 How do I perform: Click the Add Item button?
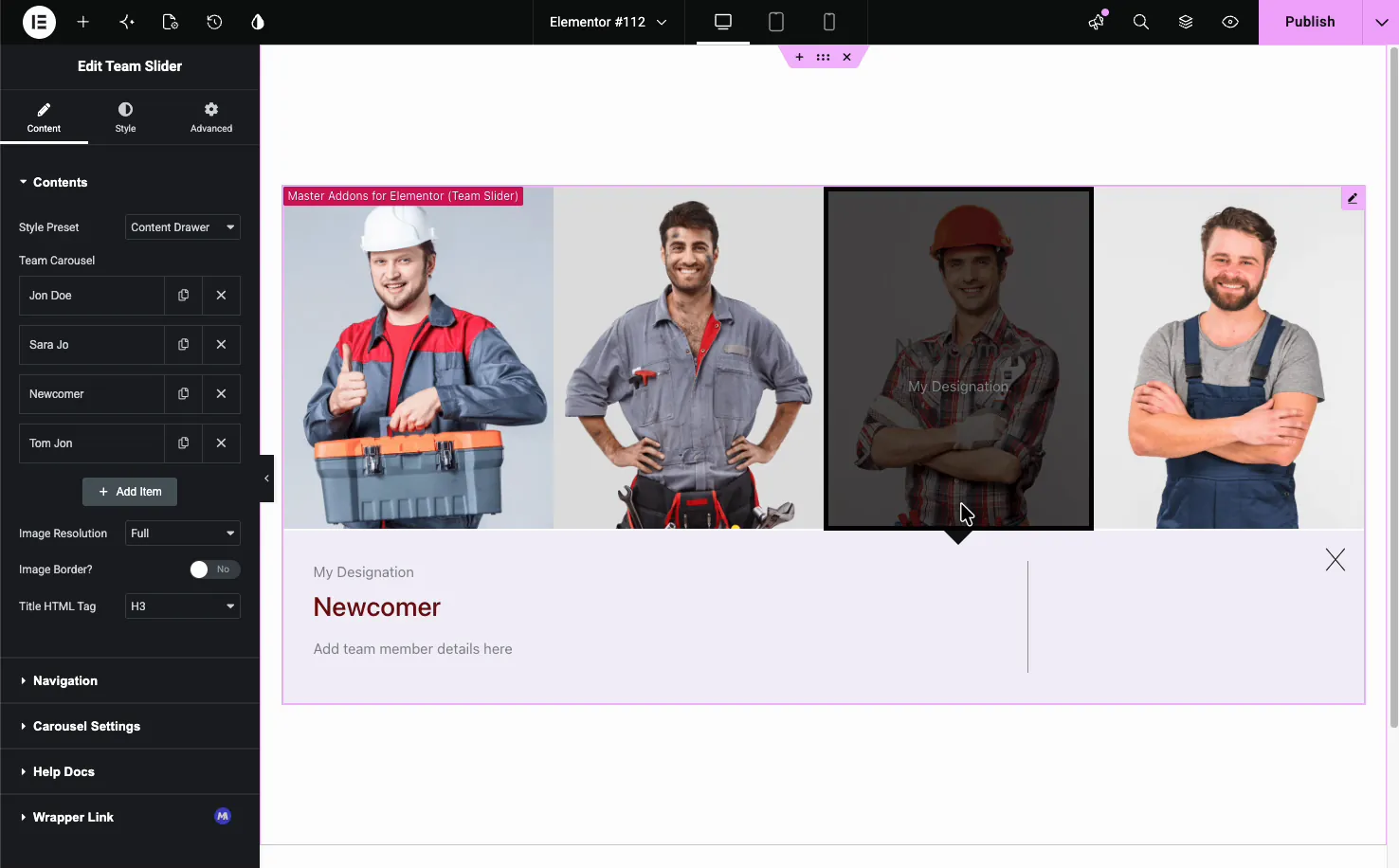pos(130,492)
